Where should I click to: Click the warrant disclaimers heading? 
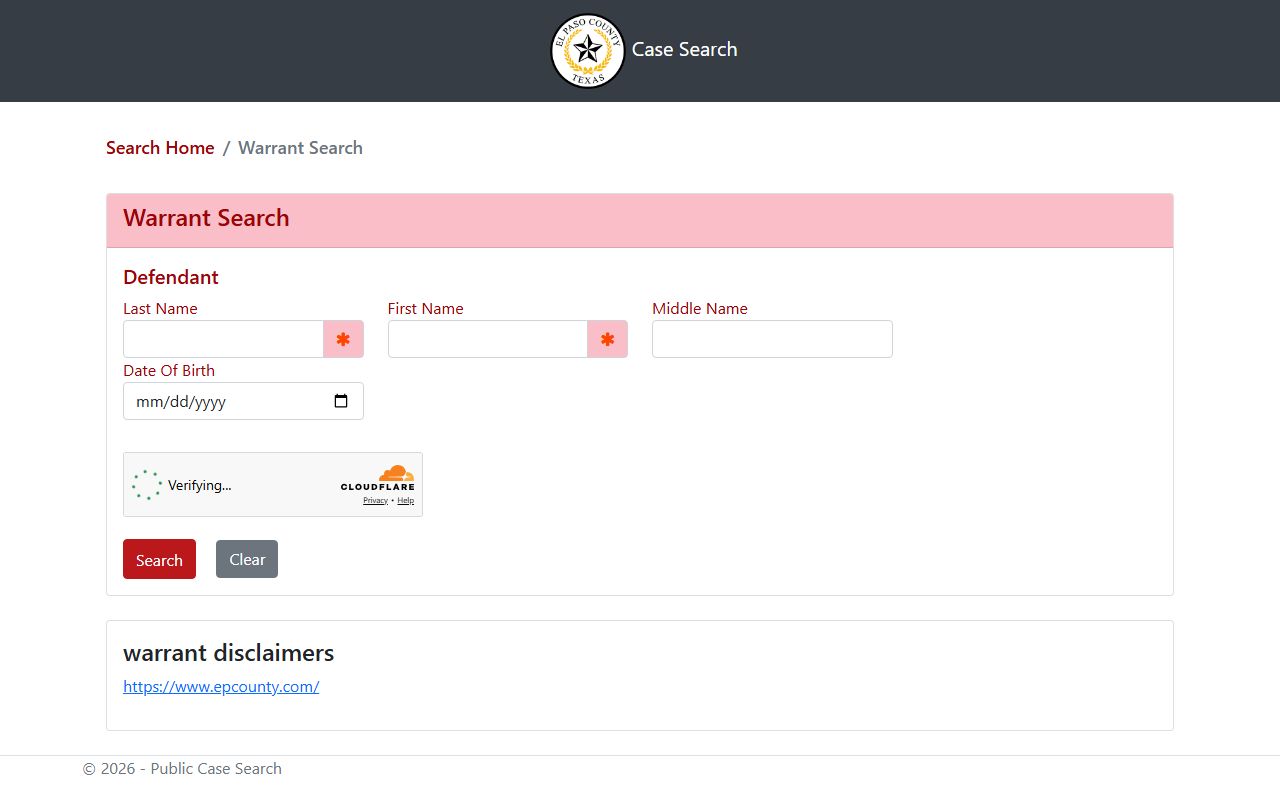[229, 653]
